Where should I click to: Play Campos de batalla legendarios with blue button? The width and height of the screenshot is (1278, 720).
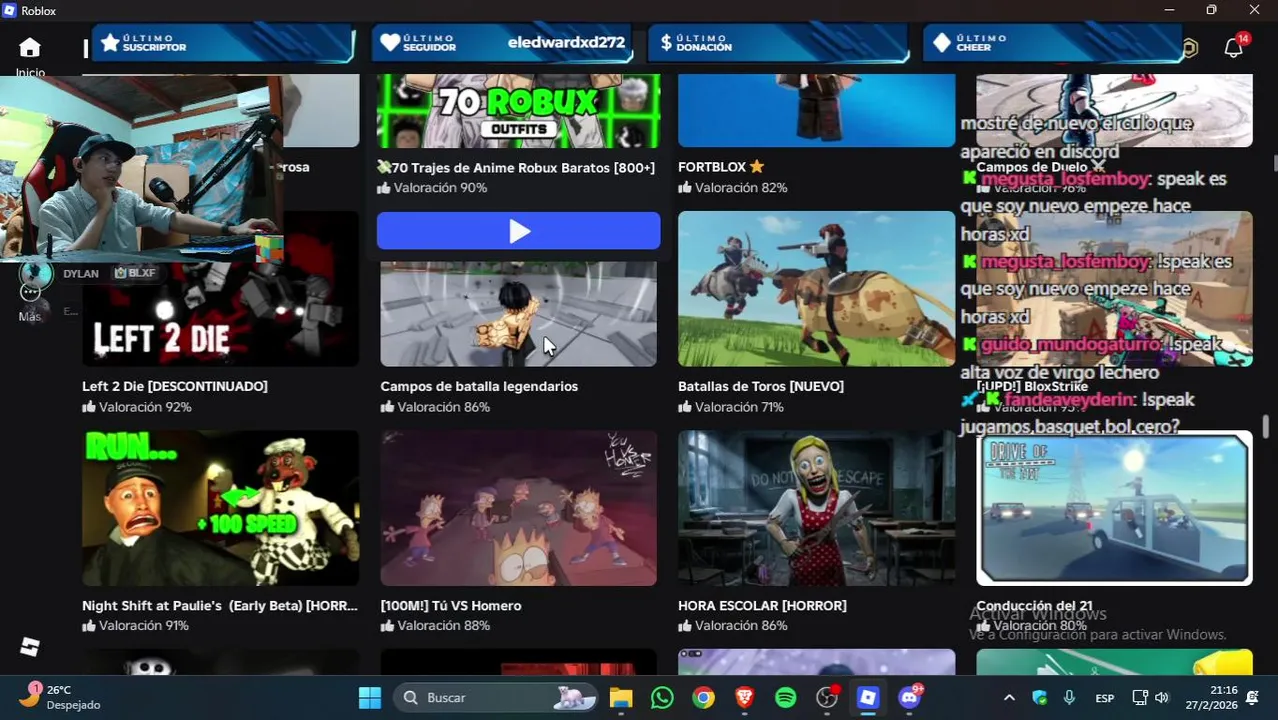click(518, 231)
